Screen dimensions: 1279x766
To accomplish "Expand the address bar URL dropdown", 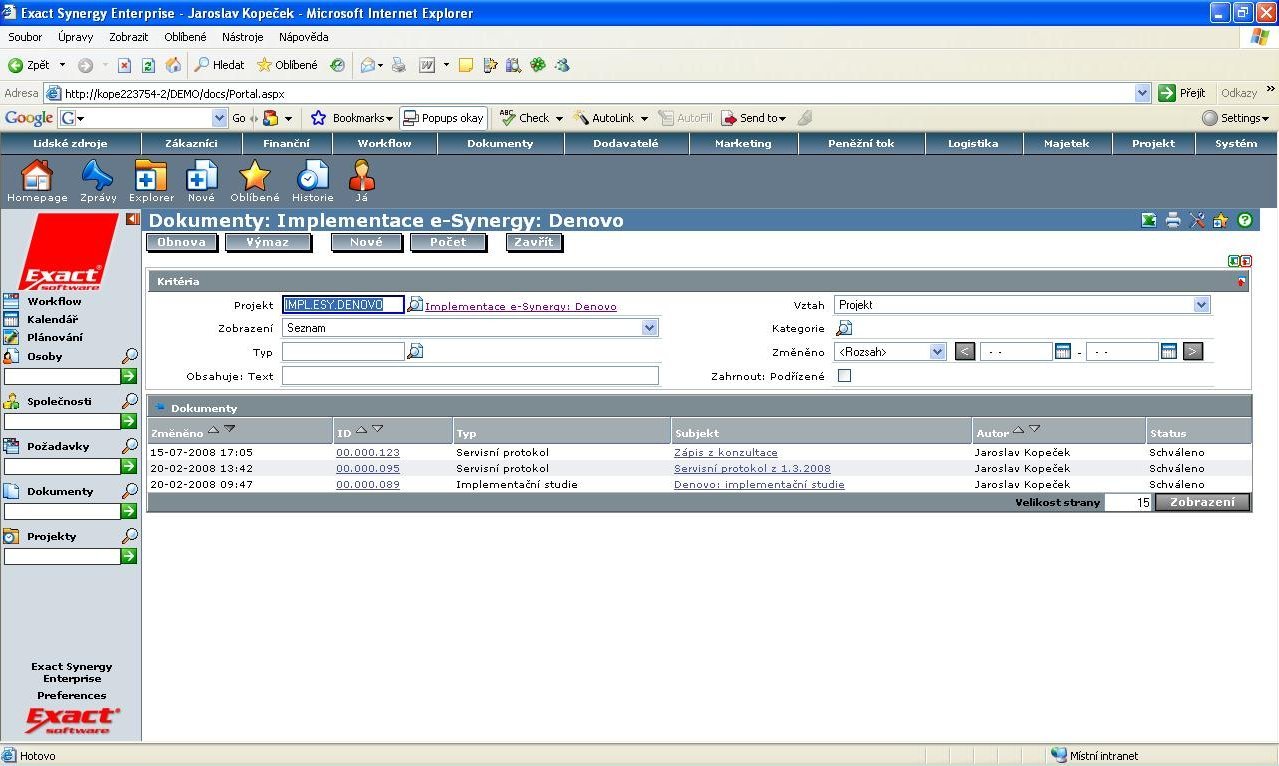I will click(1143, 93).
